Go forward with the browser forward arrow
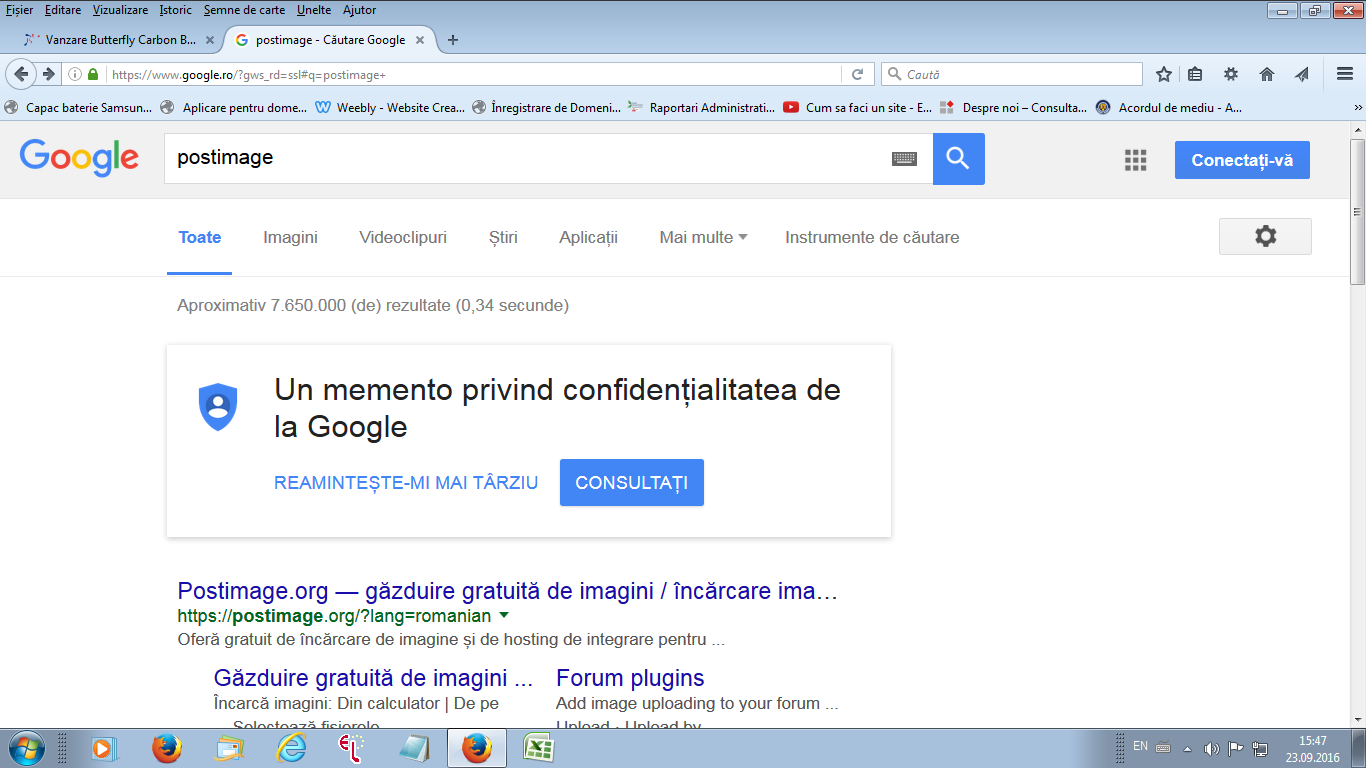Screen dimensions: 1366x768 point(48,74)
